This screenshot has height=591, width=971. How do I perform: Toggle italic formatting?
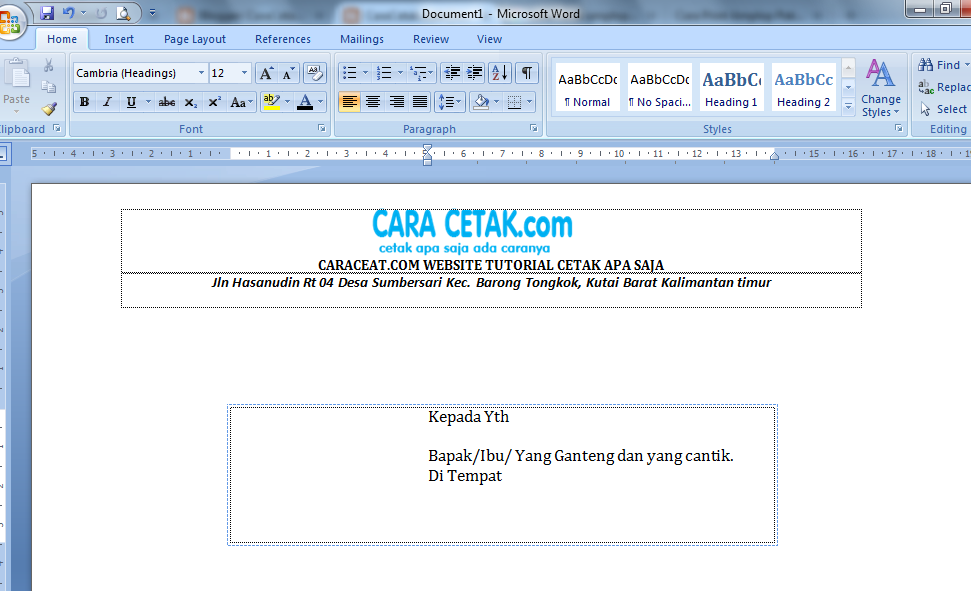(107, 102)
